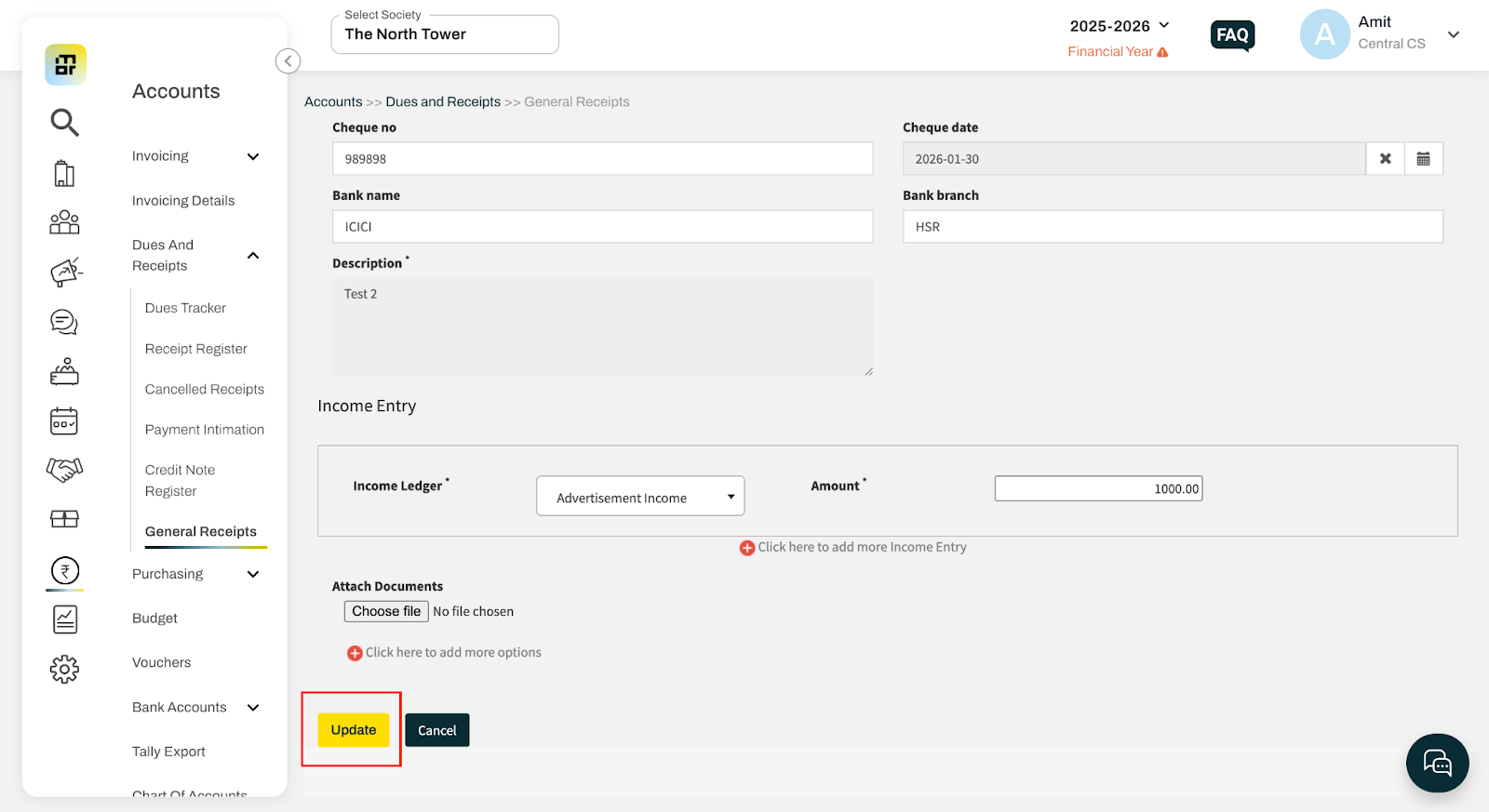Screen dimensions: 1489x812
Task: Click the Cheque no input field
Action: (x=603, y=159)
